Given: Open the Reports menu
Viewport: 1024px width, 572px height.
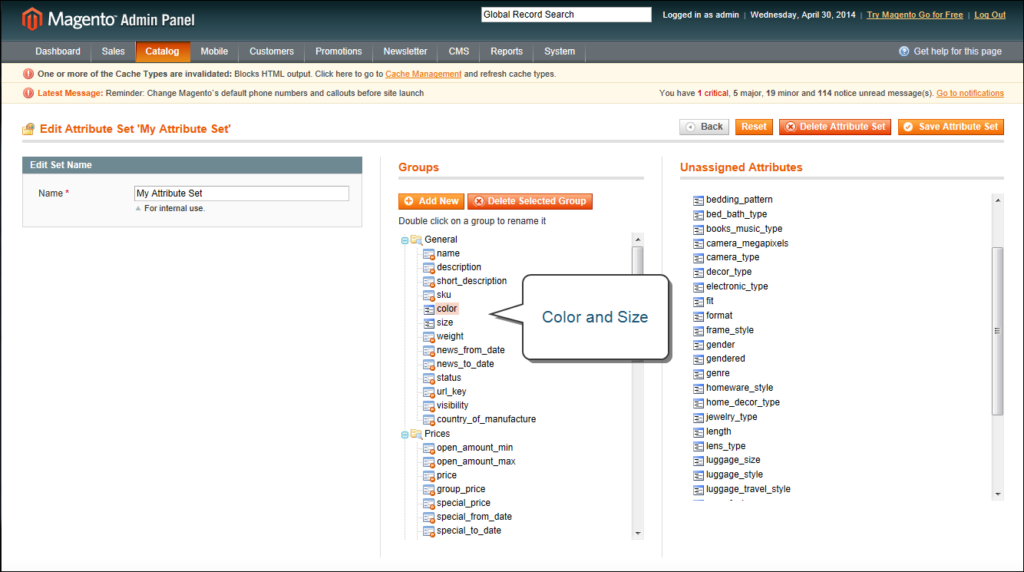Looking at the screenshot, I should (507, 51).
